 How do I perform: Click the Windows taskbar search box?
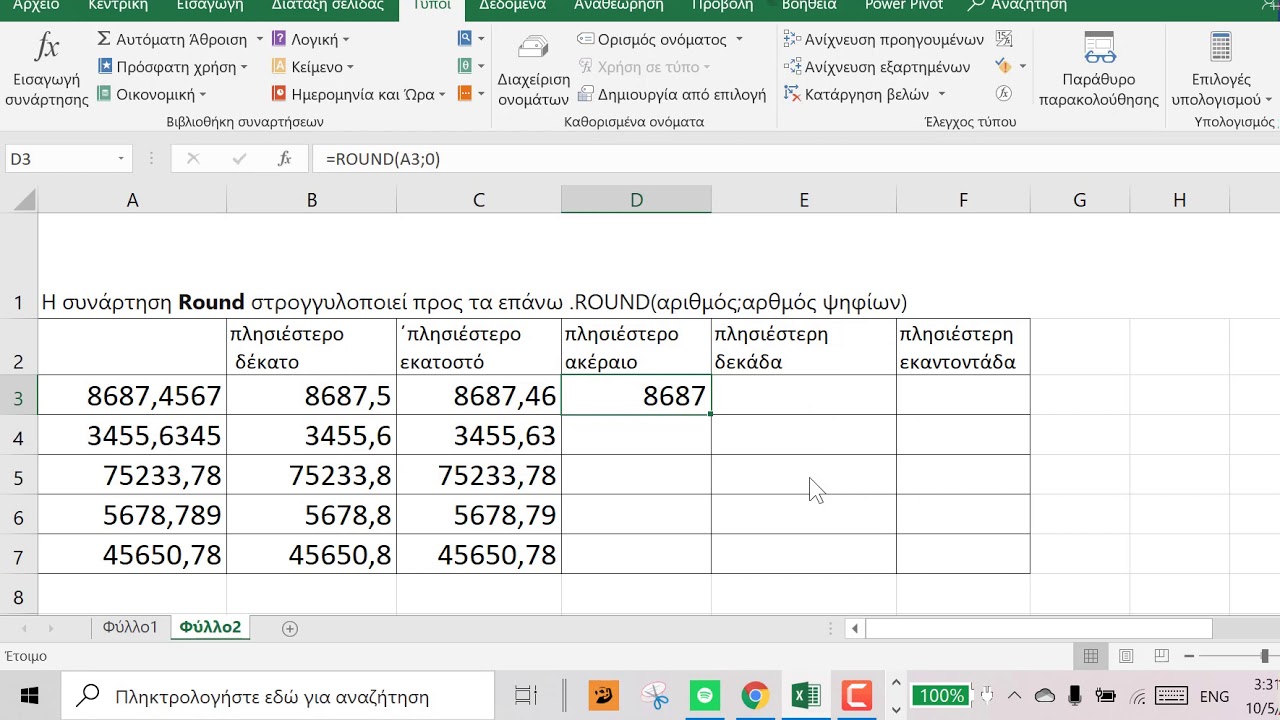coord(278,696)
